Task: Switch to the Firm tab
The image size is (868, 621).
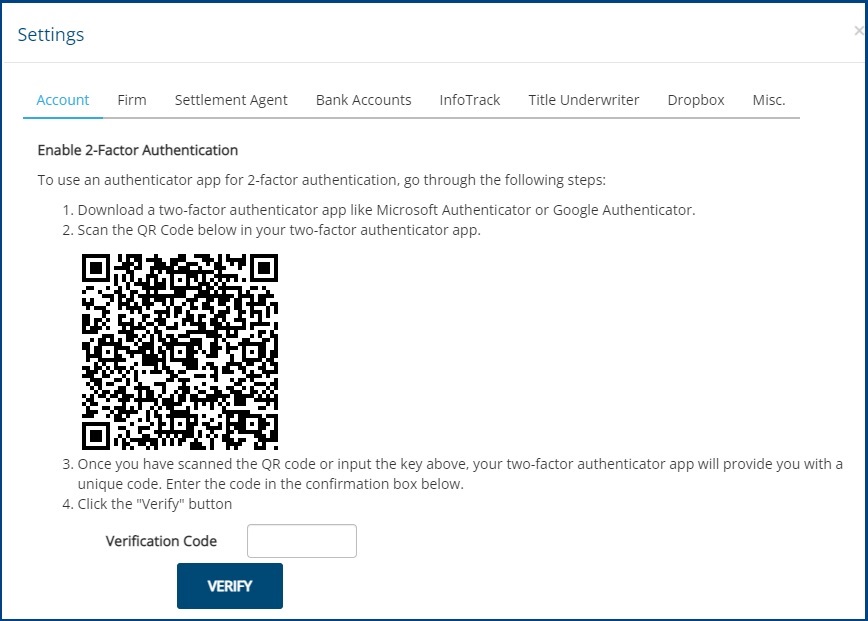Action: click(x=131, y=100)
